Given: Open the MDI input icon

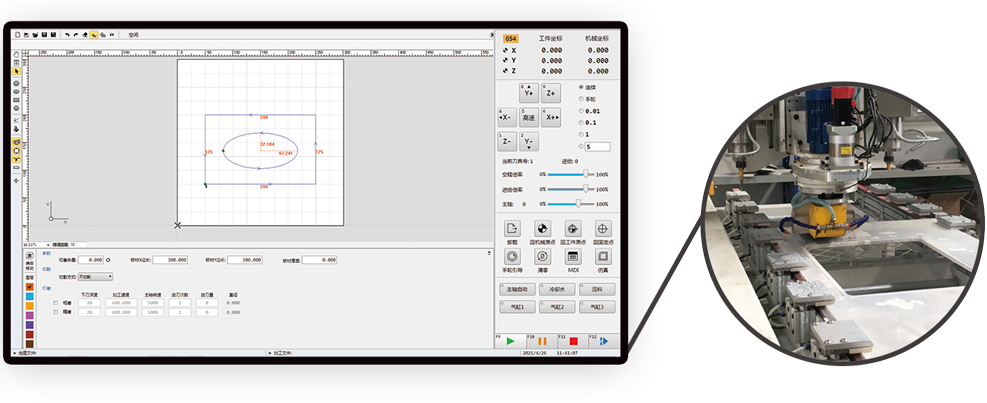Looking at the screenshot, I should click(x=572, y=257).
